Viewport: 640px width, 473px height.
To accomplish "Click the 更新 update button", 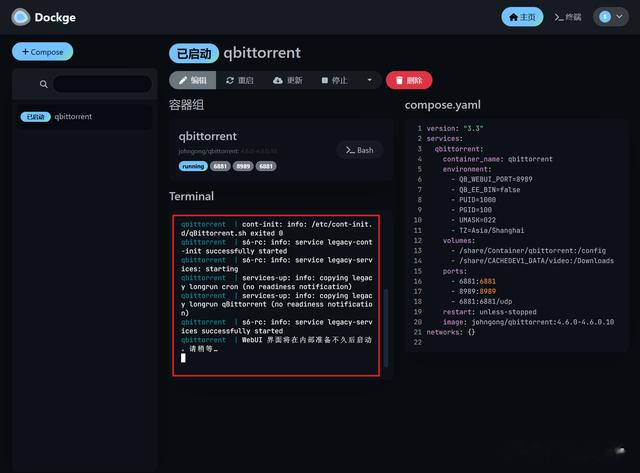I will click(x=288, y=80).
